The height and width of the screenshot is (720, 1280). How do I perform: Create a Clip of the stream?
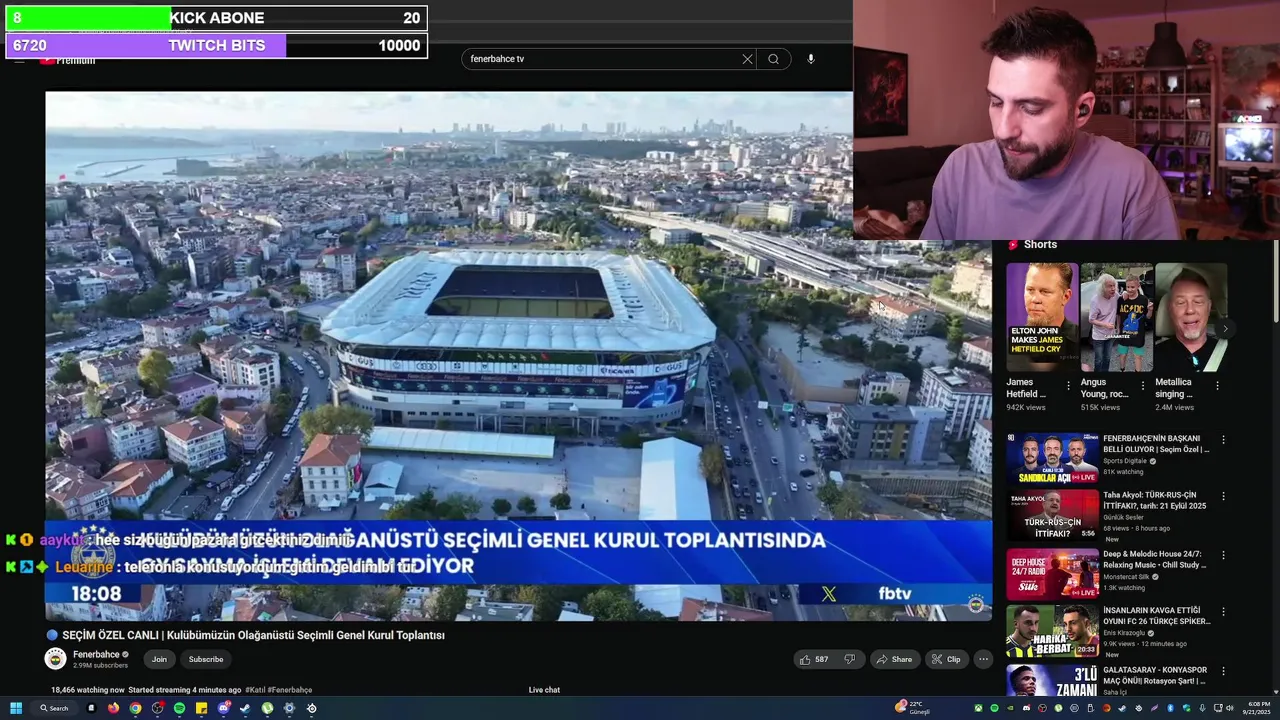coord(946,659)
